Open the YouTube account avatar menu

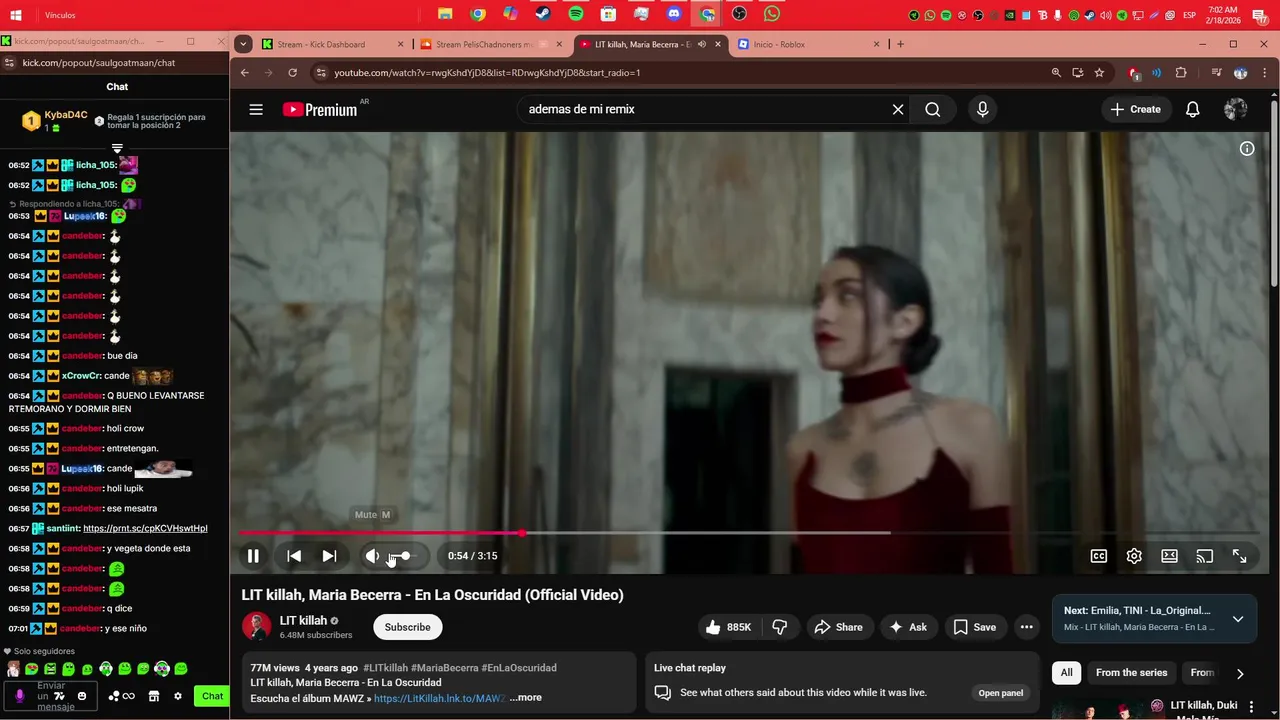coord(1236,110)
